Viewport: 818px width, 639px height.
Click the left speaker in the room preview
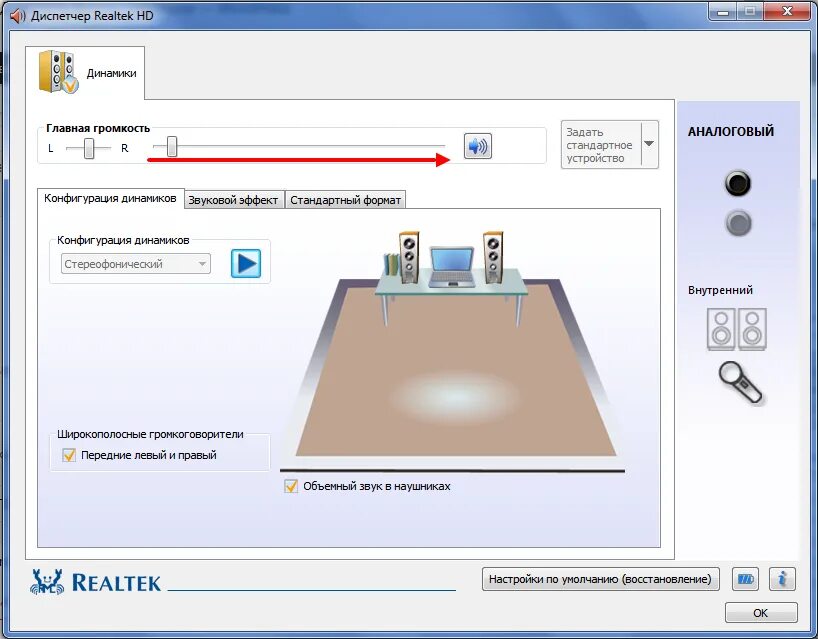tap(409, 258)
